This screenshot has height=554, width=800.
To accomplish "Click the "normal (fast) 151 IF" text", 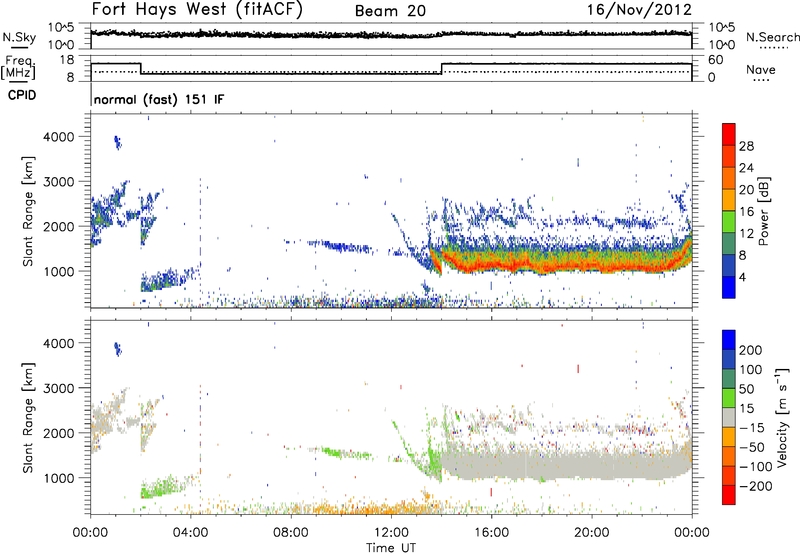I will pyautogui.click(x=159, y=99).
